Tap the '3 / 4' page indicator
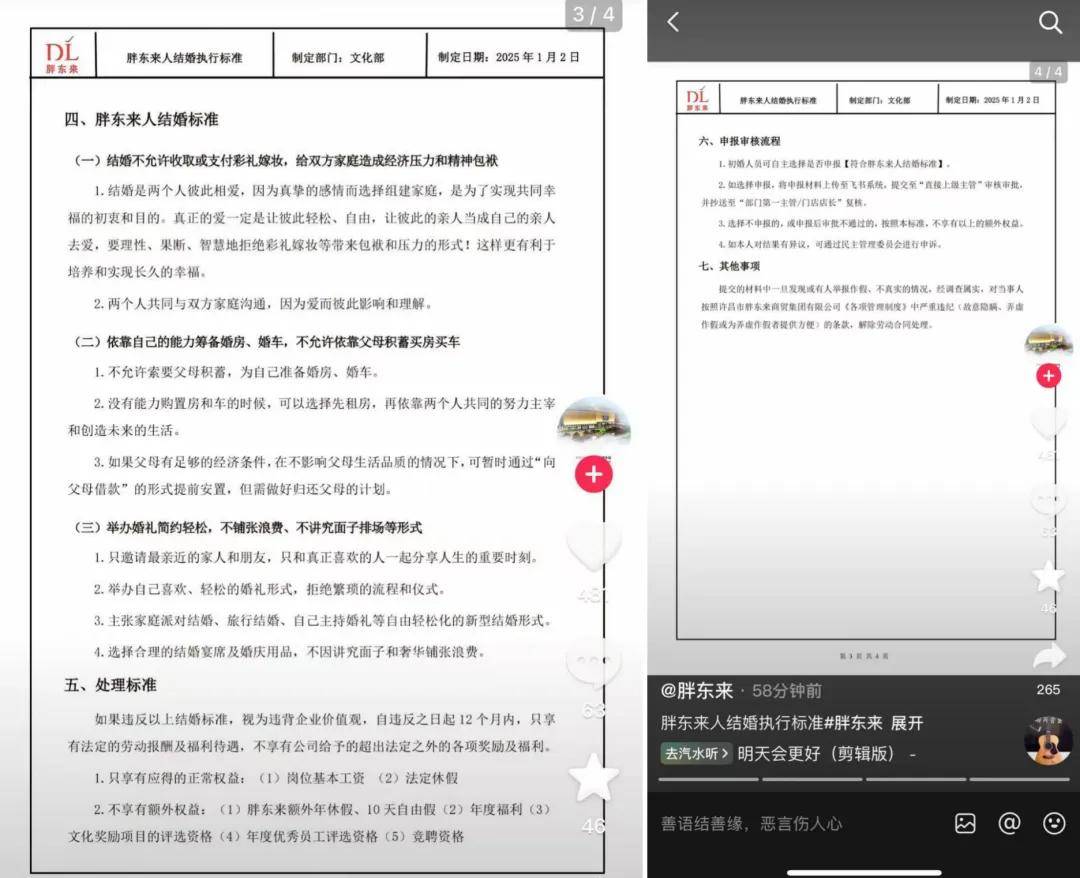The image size is (1080, 878). point(594,14)
